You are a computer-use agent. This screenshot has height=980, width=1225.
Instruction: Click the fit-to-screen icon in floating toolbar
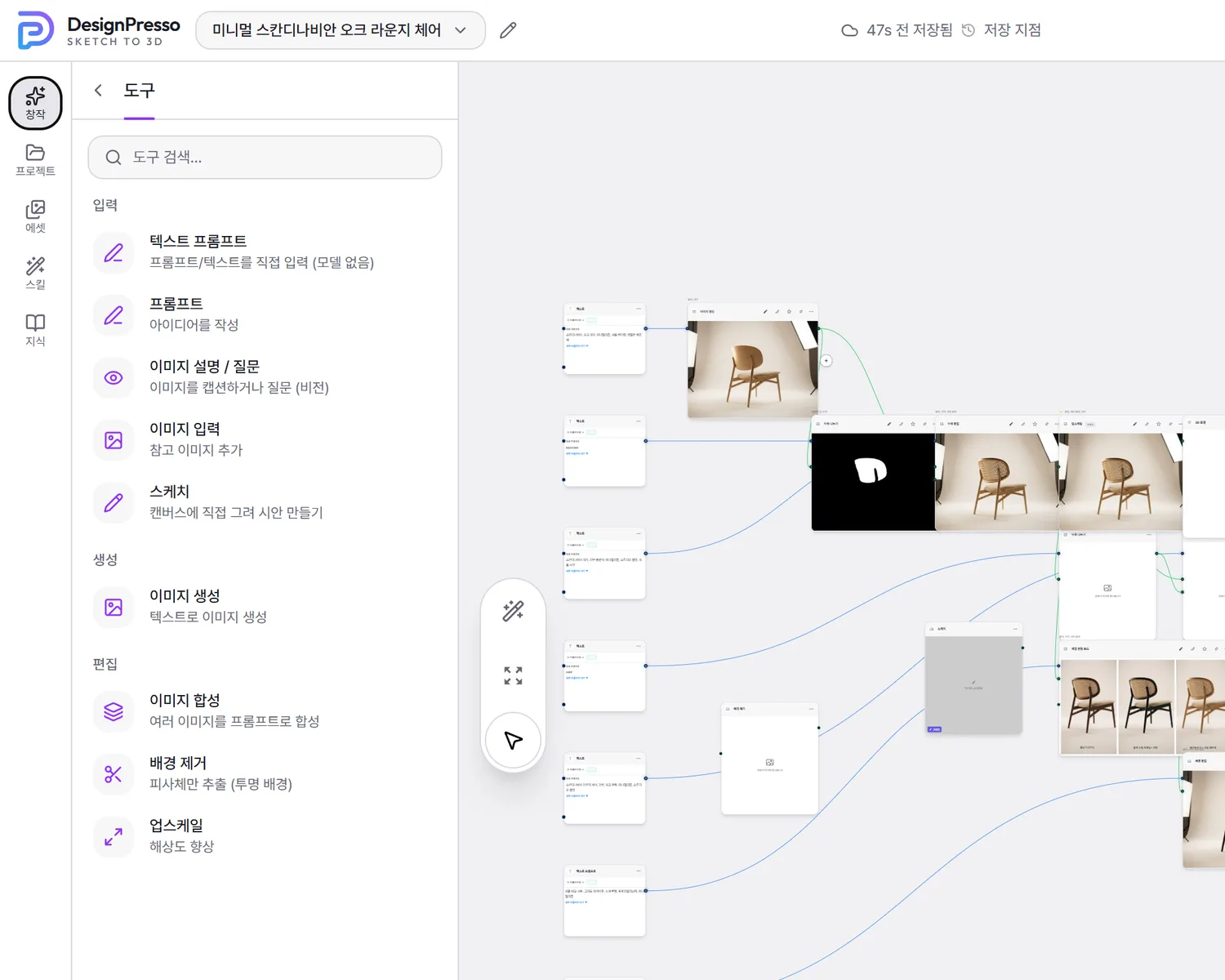(x=513, y=675)
